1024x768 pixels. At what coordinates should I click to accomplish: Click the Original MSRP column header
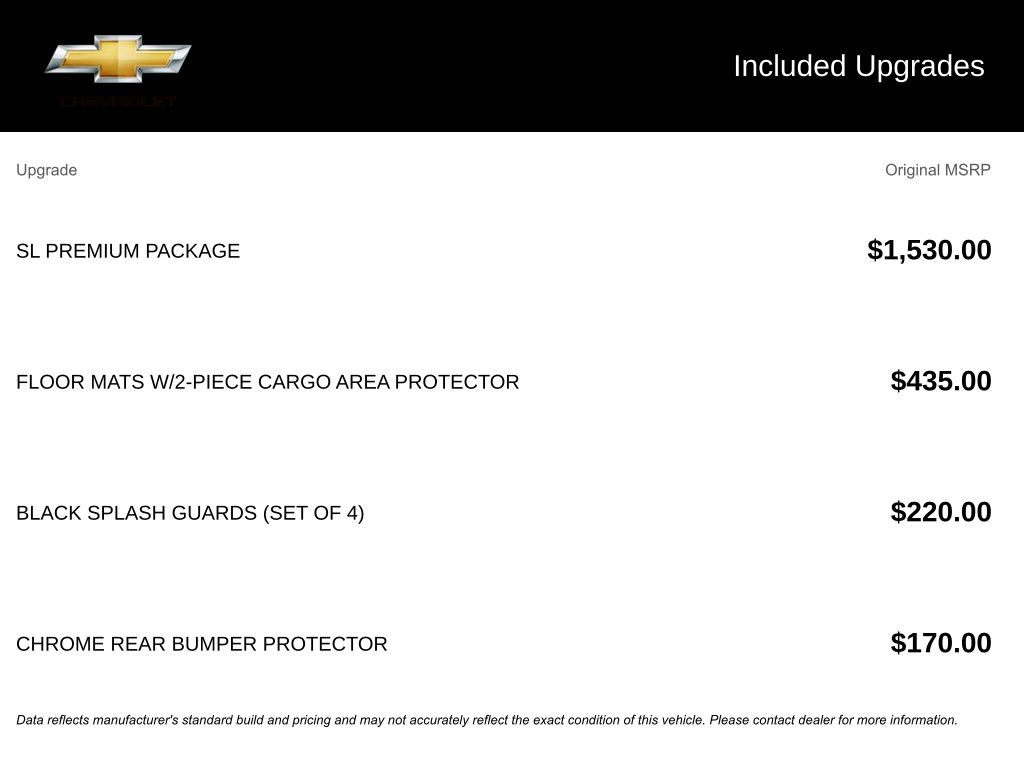pos(938,170)
